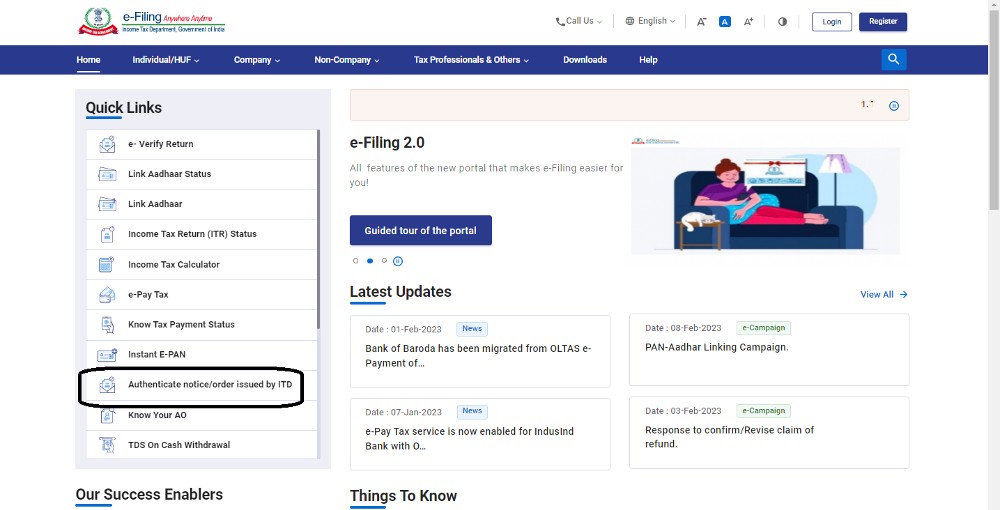Pause the news ticker banner
1000x510 pixels.
[894, 106]
